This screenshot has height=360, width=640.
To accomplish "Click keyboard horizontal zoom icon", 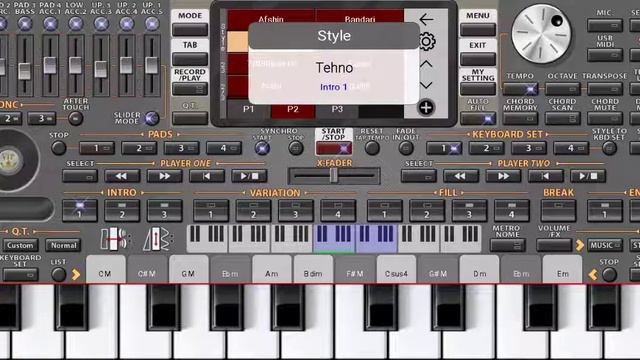I will click(x=115, y=238).
